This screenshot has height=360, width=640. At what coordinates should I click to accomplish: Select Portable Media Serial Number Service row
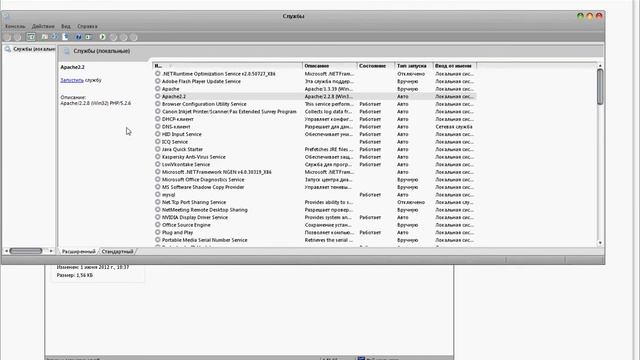pyautogui.click(x=315, y=240)
